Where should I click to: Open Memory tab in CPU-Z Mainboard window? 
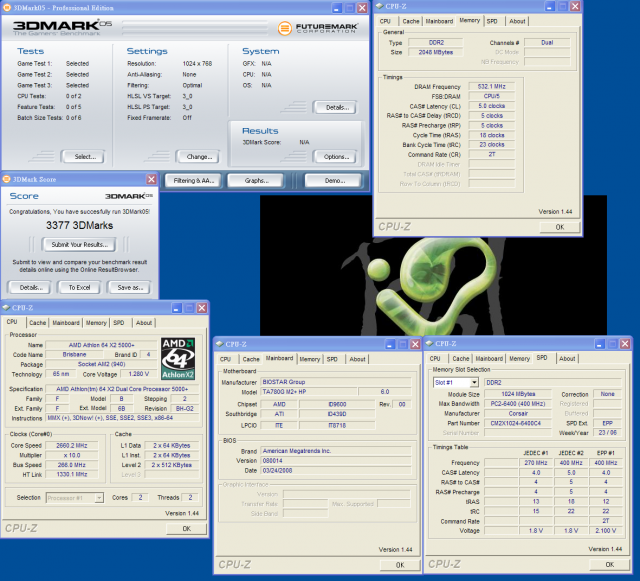309,359
